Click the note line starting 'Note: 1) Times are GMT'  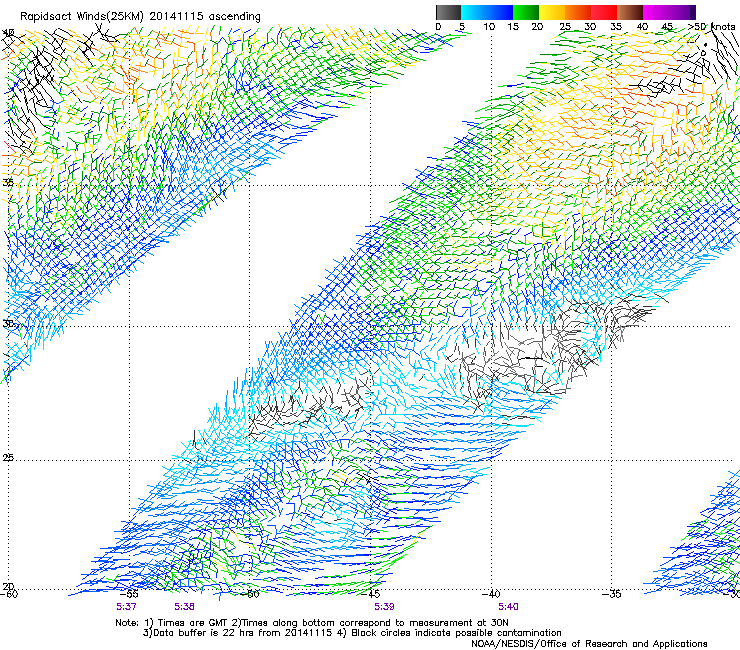[x=312, y=623]
